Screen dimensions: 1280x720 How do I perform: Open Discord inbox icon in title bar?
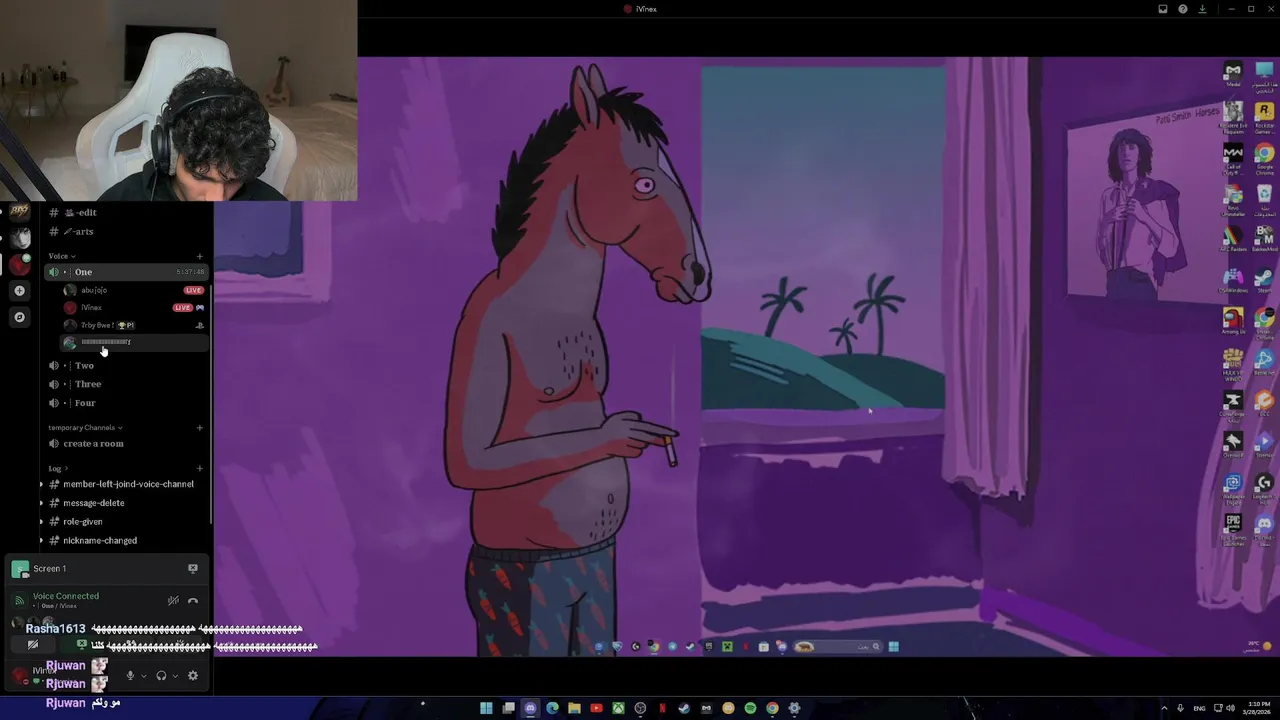(x=1163, y=9)
